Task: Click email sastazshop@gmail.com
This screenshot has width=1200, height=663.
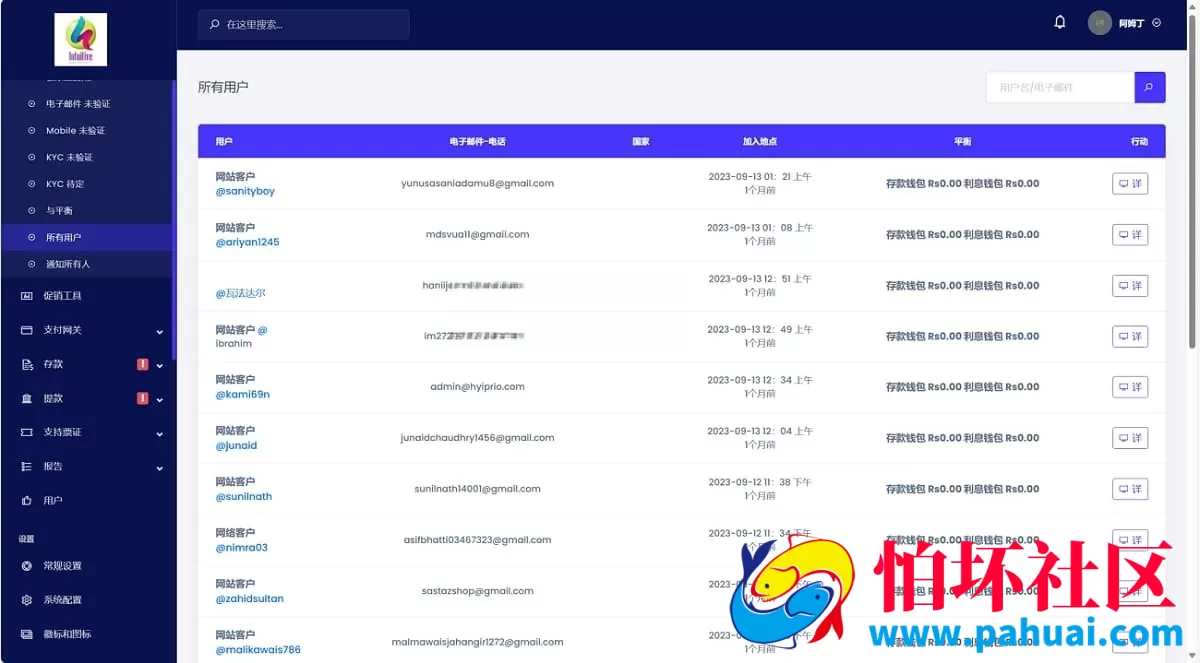Action: coord(477,591)
